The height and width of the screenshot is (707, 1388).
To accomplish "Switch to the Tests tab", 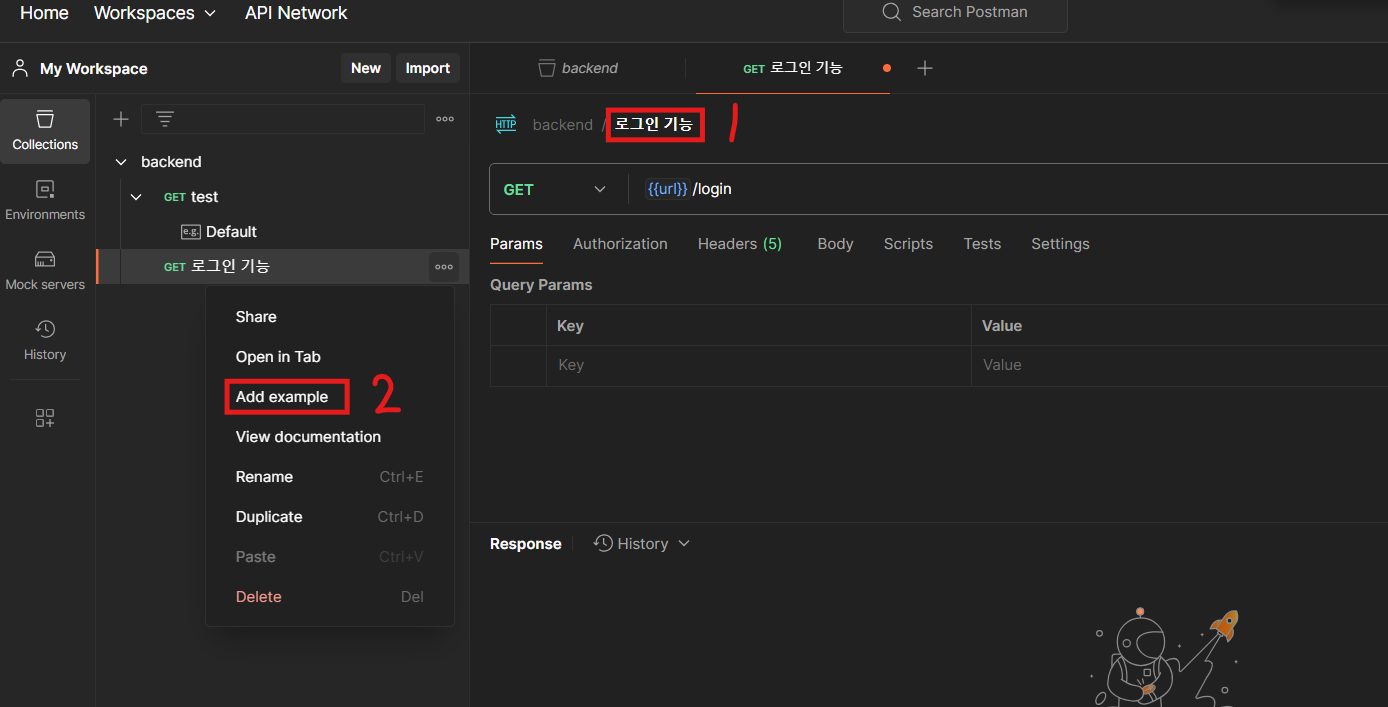I will click(982, 244).
